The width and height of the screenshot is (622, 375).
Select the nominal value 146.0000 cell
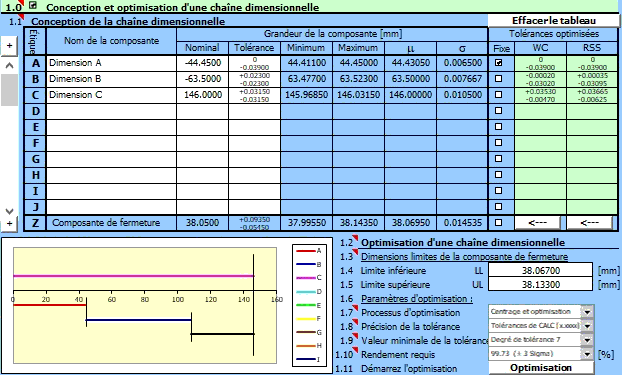tap(202, 95)
